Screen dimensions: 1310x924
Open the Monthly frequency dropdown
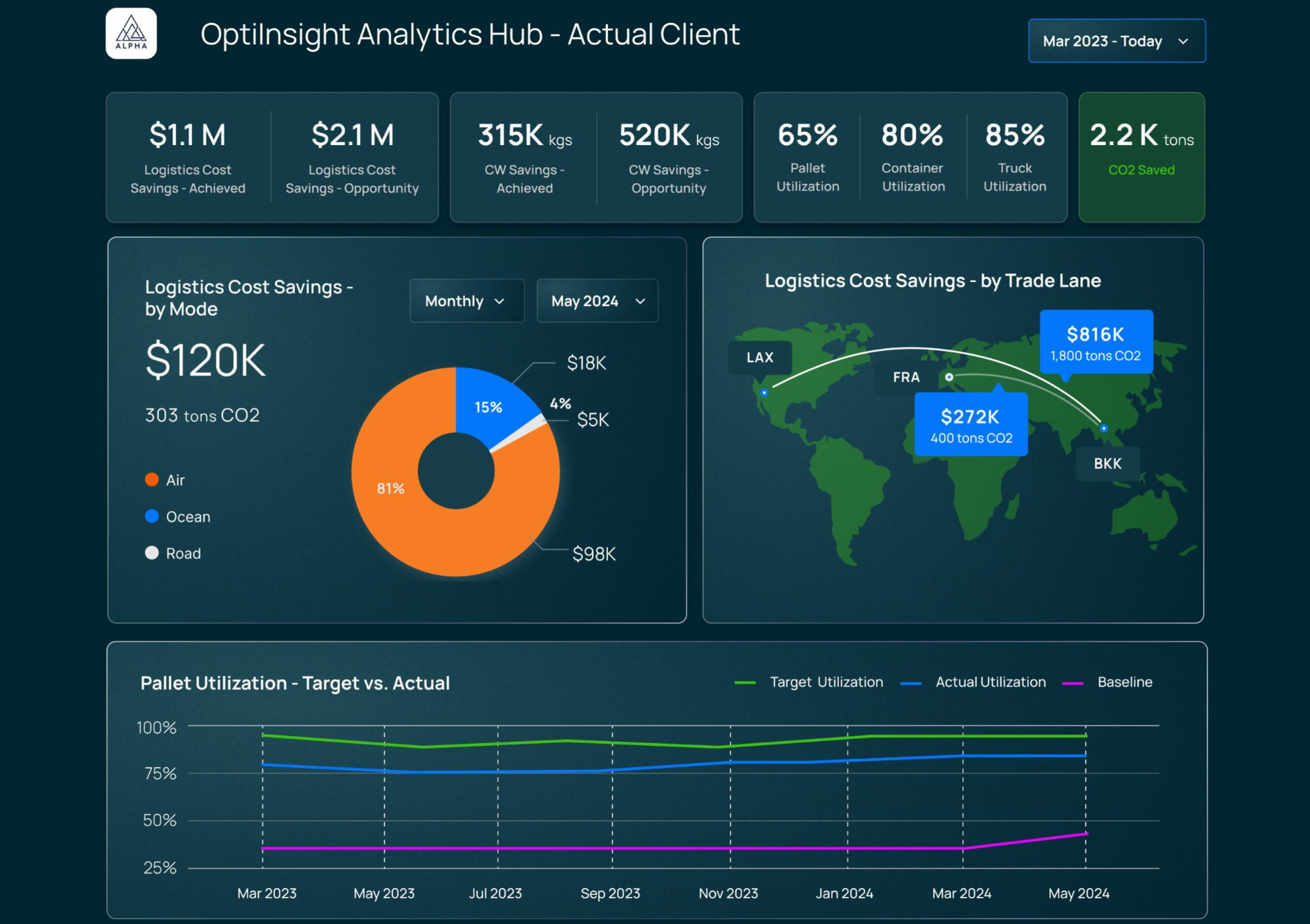click(x=466, y=300)
